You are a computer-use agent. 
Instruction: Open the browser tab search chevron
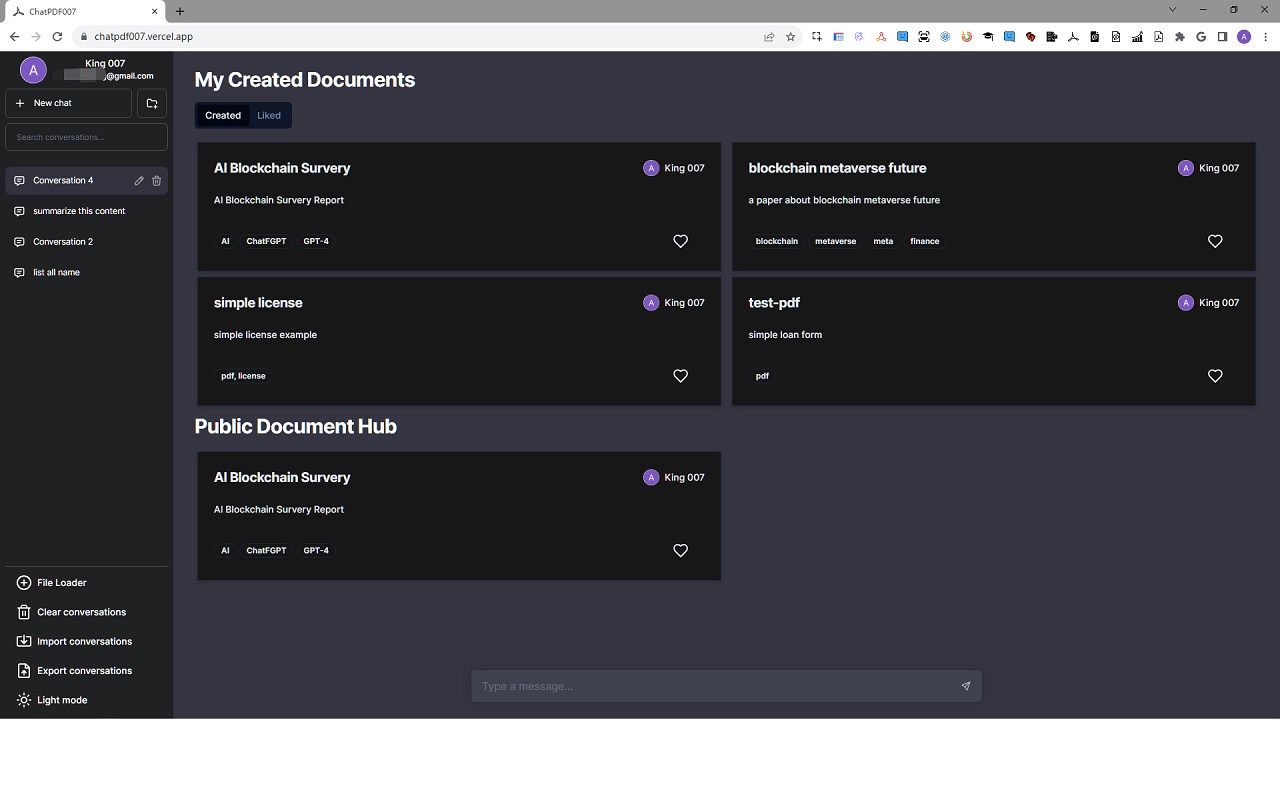click(x=1172, y=10)
